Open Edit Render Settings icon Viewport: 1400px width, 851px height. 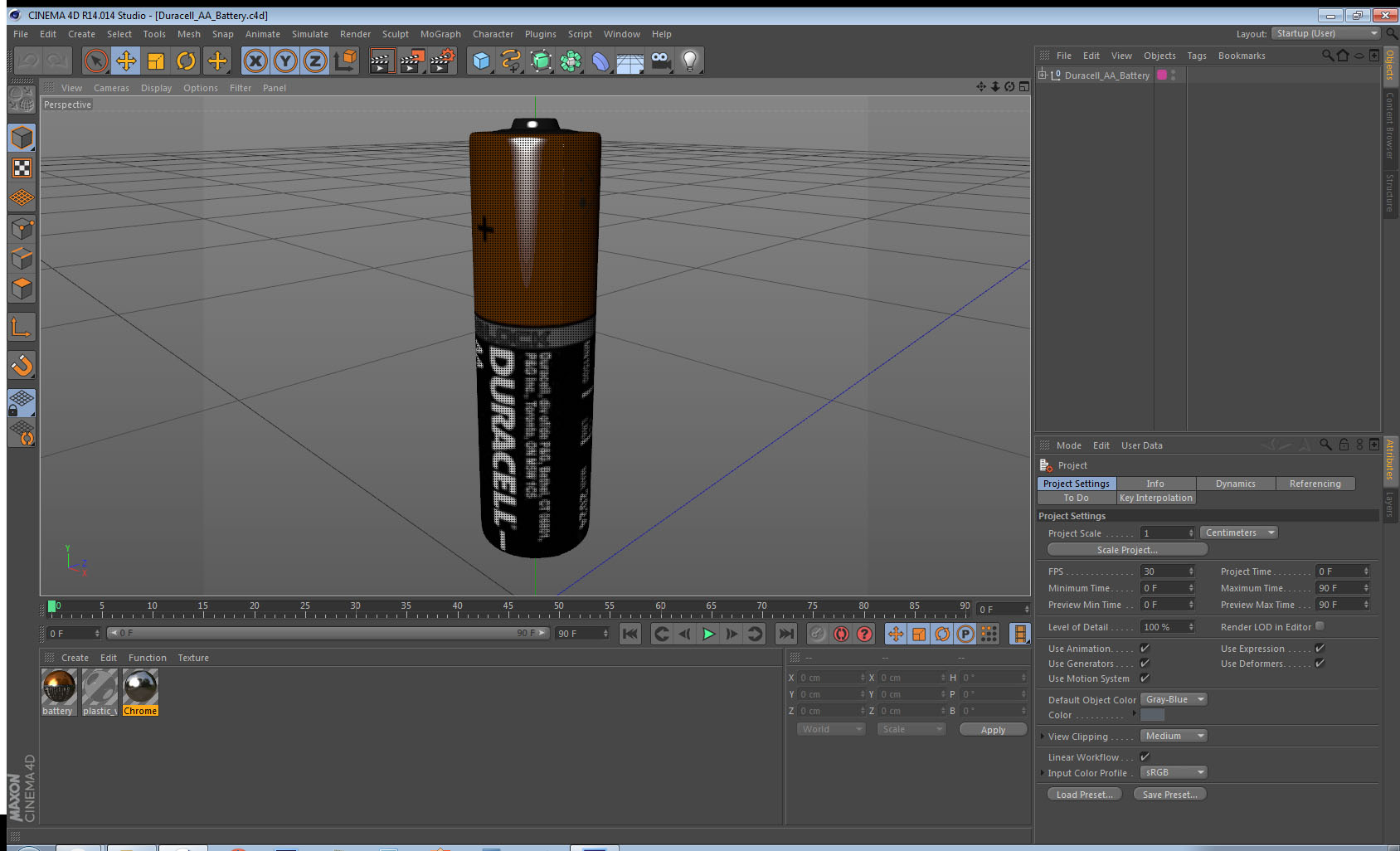point(443,61)
